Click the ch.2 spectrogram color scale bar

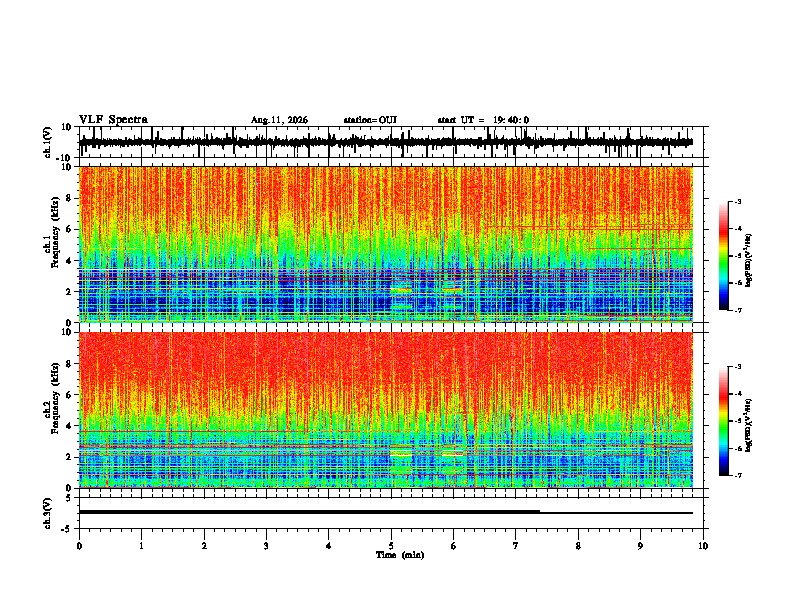point(723,421)
